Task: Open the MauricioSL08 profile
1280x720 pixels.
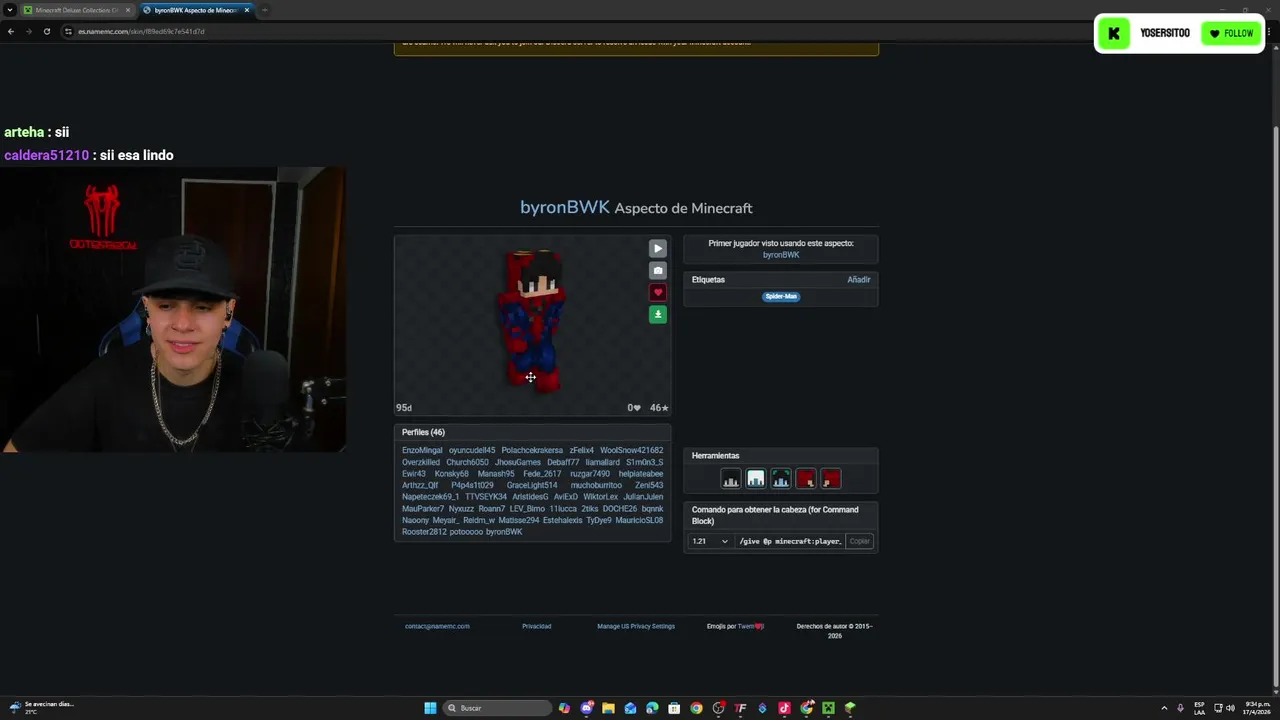Action: coord(639,520)
